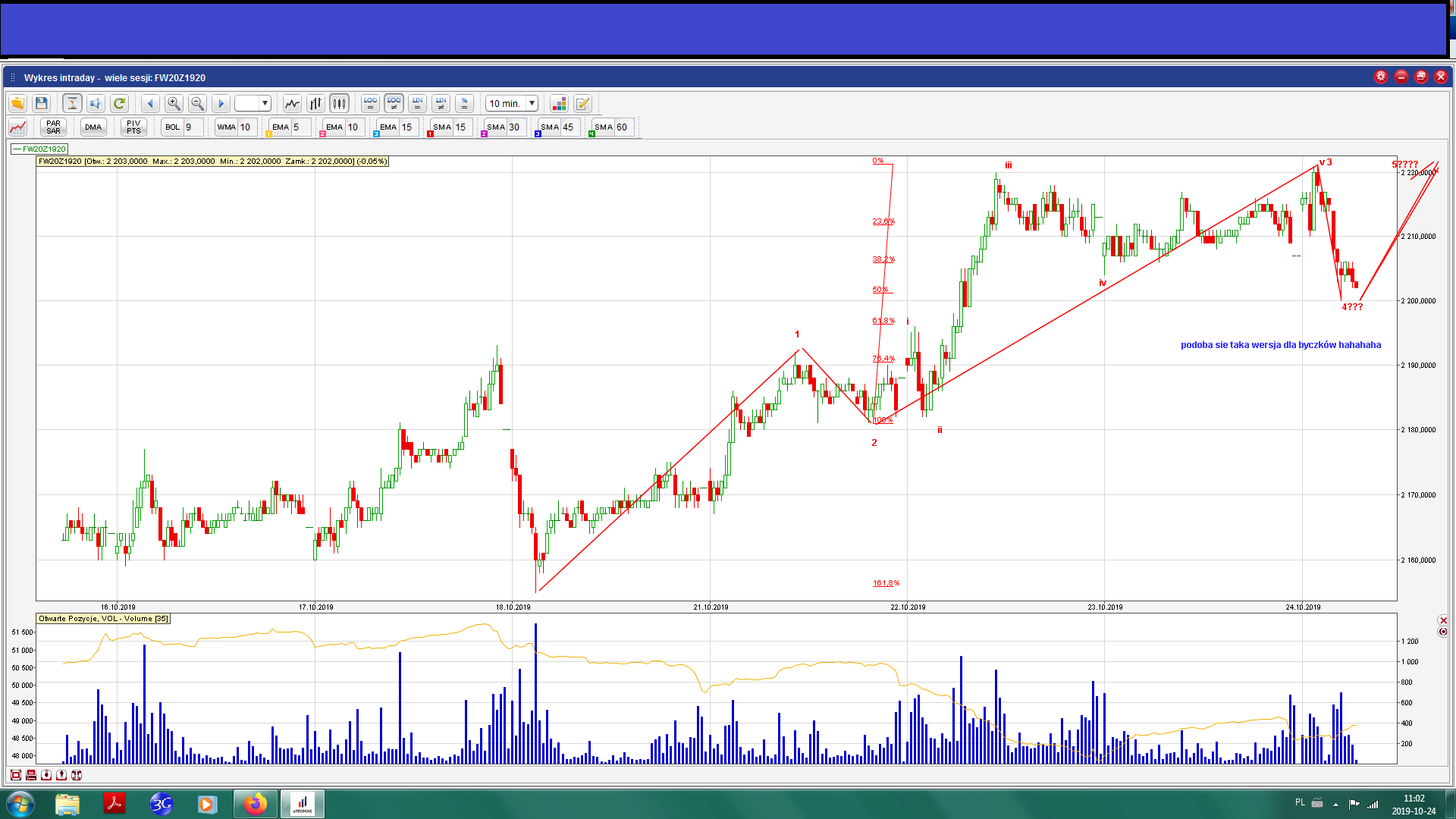Click the save diskette icon
Image resolution: width=1456 pixels, height=819 pixels.
click(x=42, y=103)
